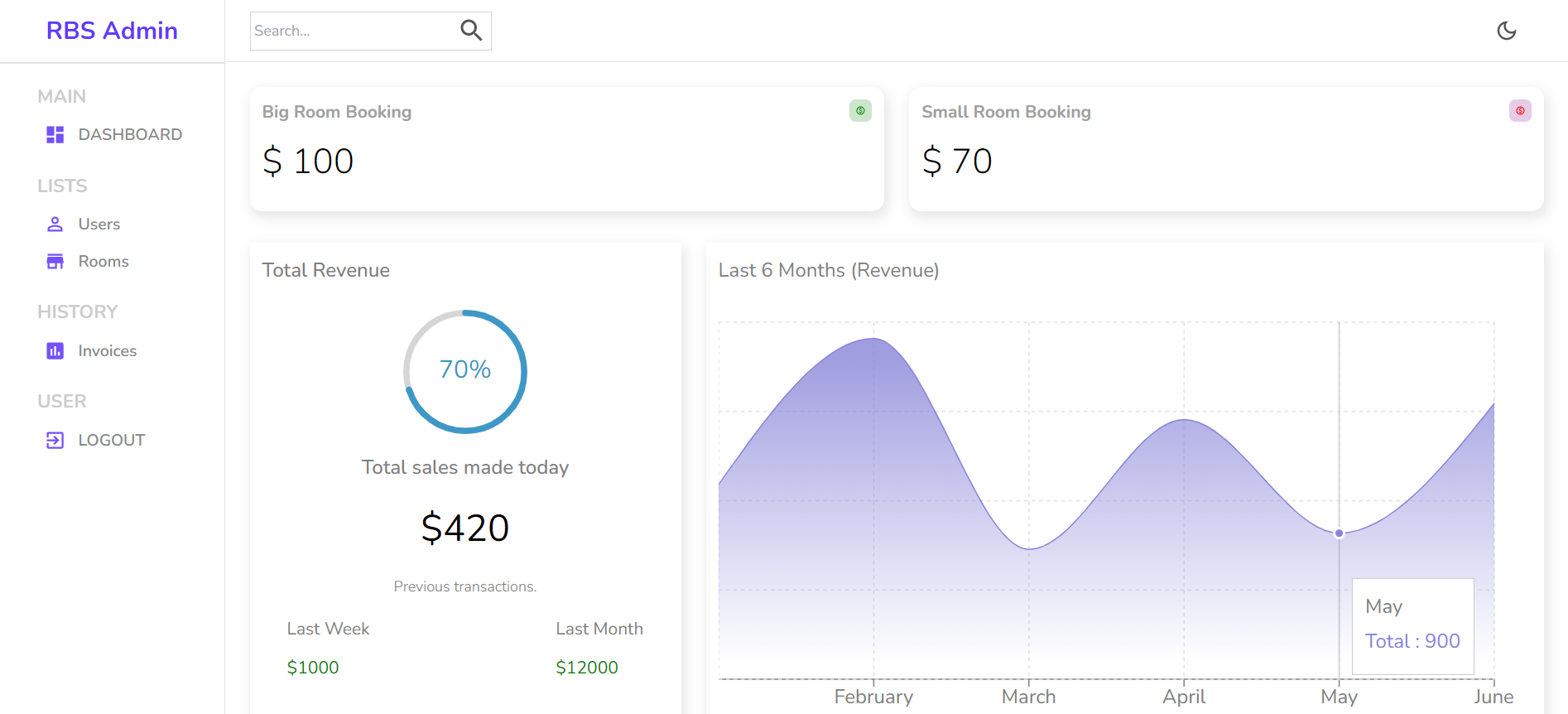Open the Users list label
Viewport: 1568px width, 714px height.
click(x=99, y=224)
